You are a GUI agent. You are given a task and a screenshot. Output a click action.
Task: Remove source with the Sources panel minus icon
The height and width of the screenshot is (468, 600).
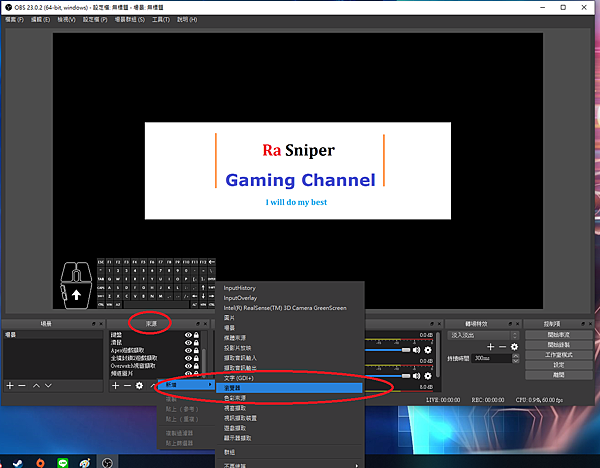tap(129, 385)
